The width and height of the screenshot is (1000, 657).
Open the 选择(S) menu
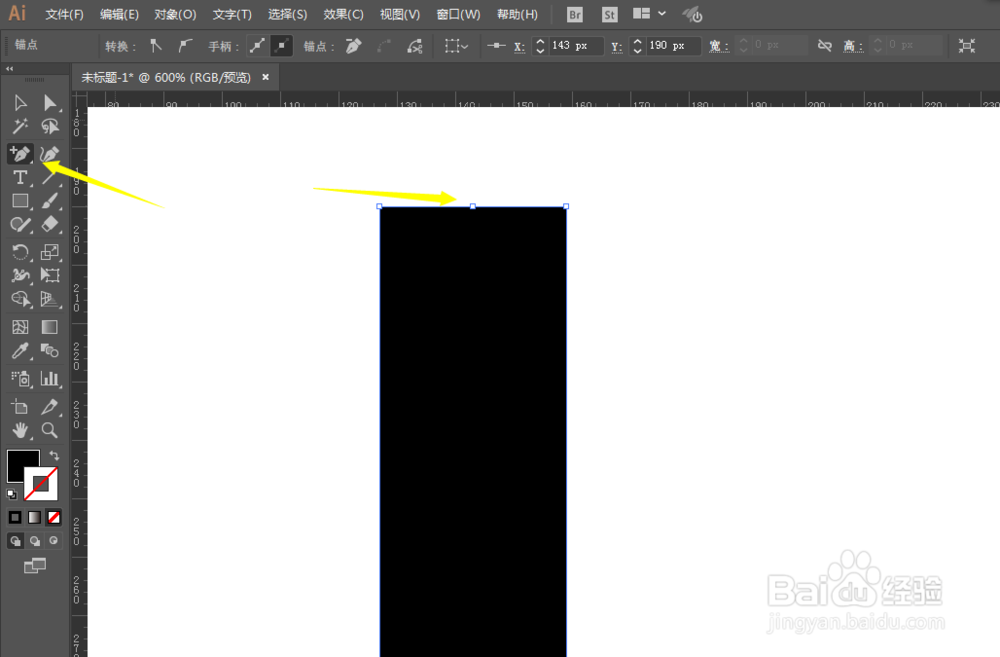pyautogui.click(x=288, y=14)
